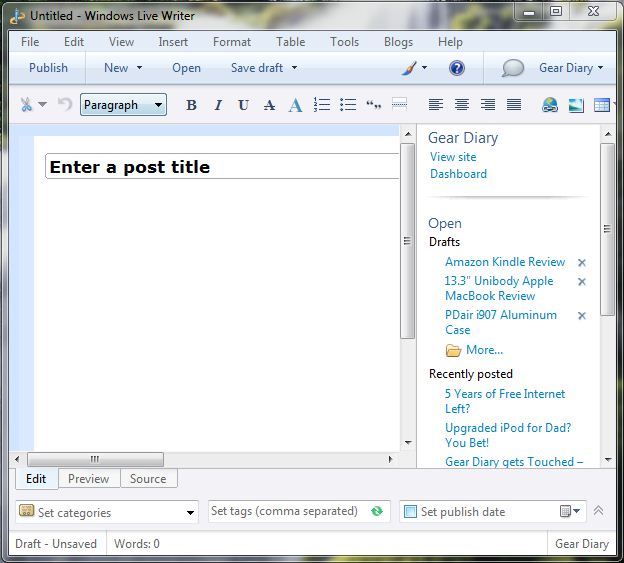
Task: Insert a hyperlink with globe icon
Action: 550,105
